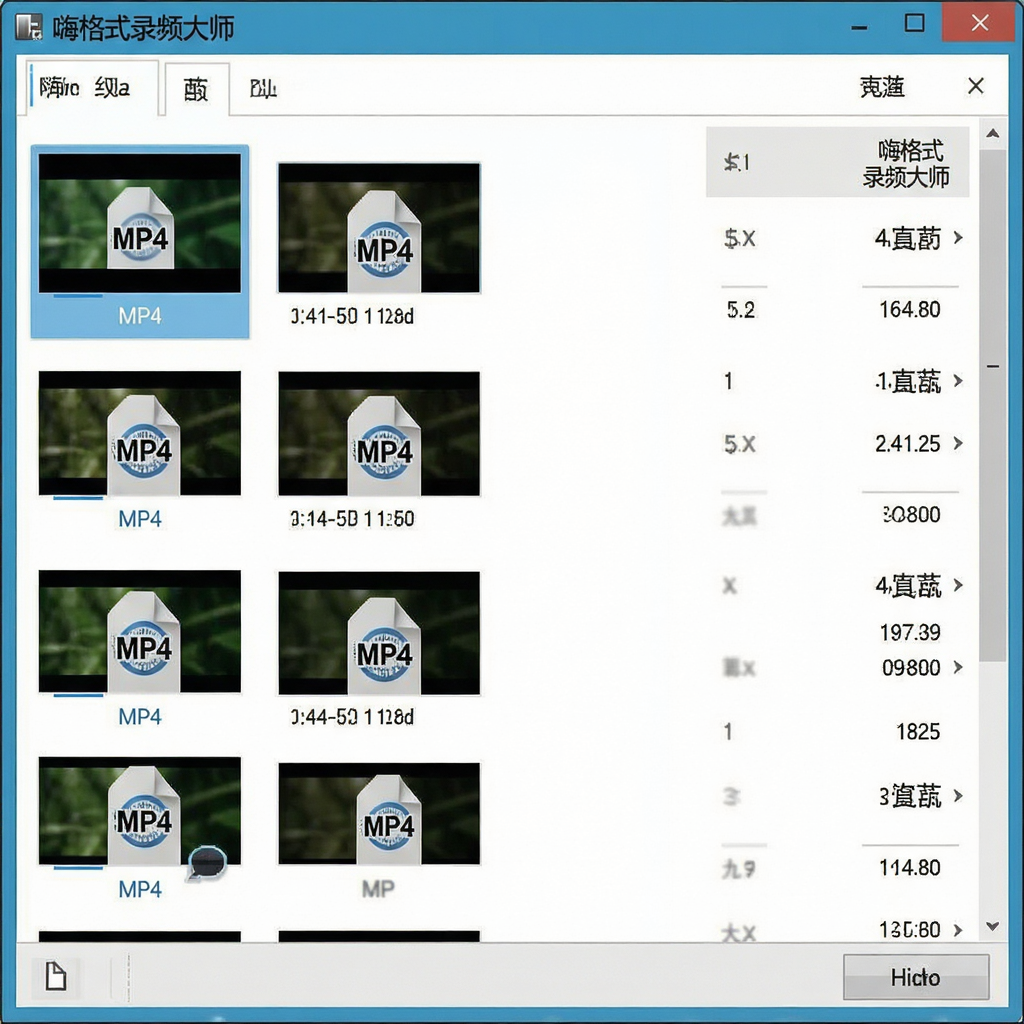Image resolution: width=1024 pixels, height=1024 pixels.
Task: Click the gray MP label in bottom row
Action: click(378, 889)
